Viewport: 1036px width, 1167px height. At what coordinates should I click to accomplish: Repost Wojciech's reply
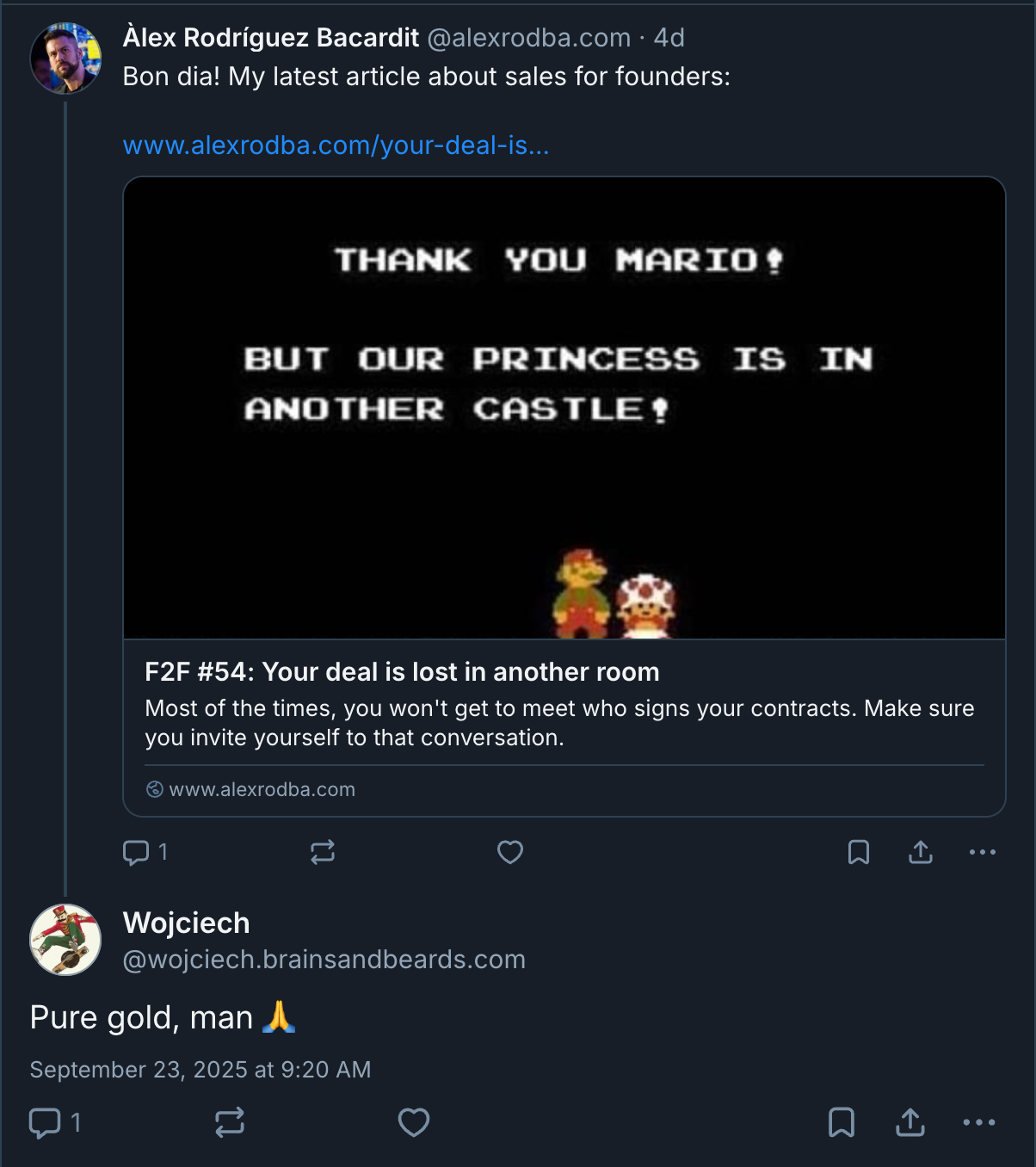[230, 1122]
